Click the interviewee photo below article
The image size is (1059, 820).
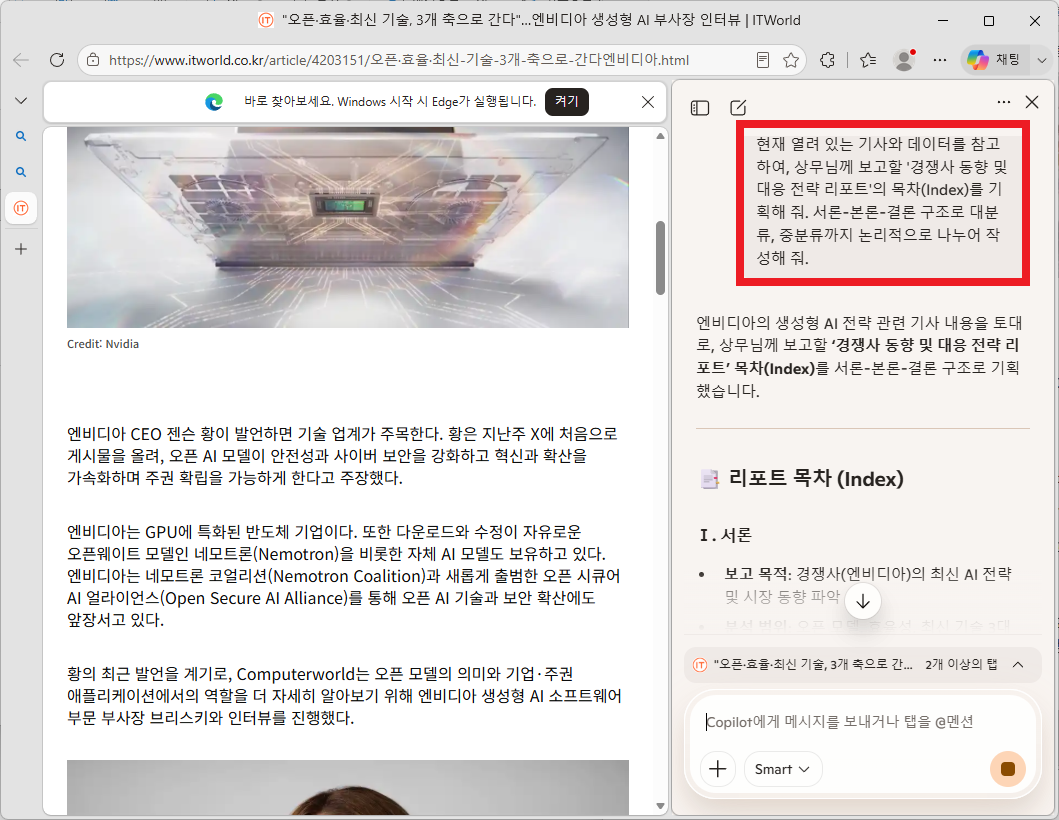[348, 788]
